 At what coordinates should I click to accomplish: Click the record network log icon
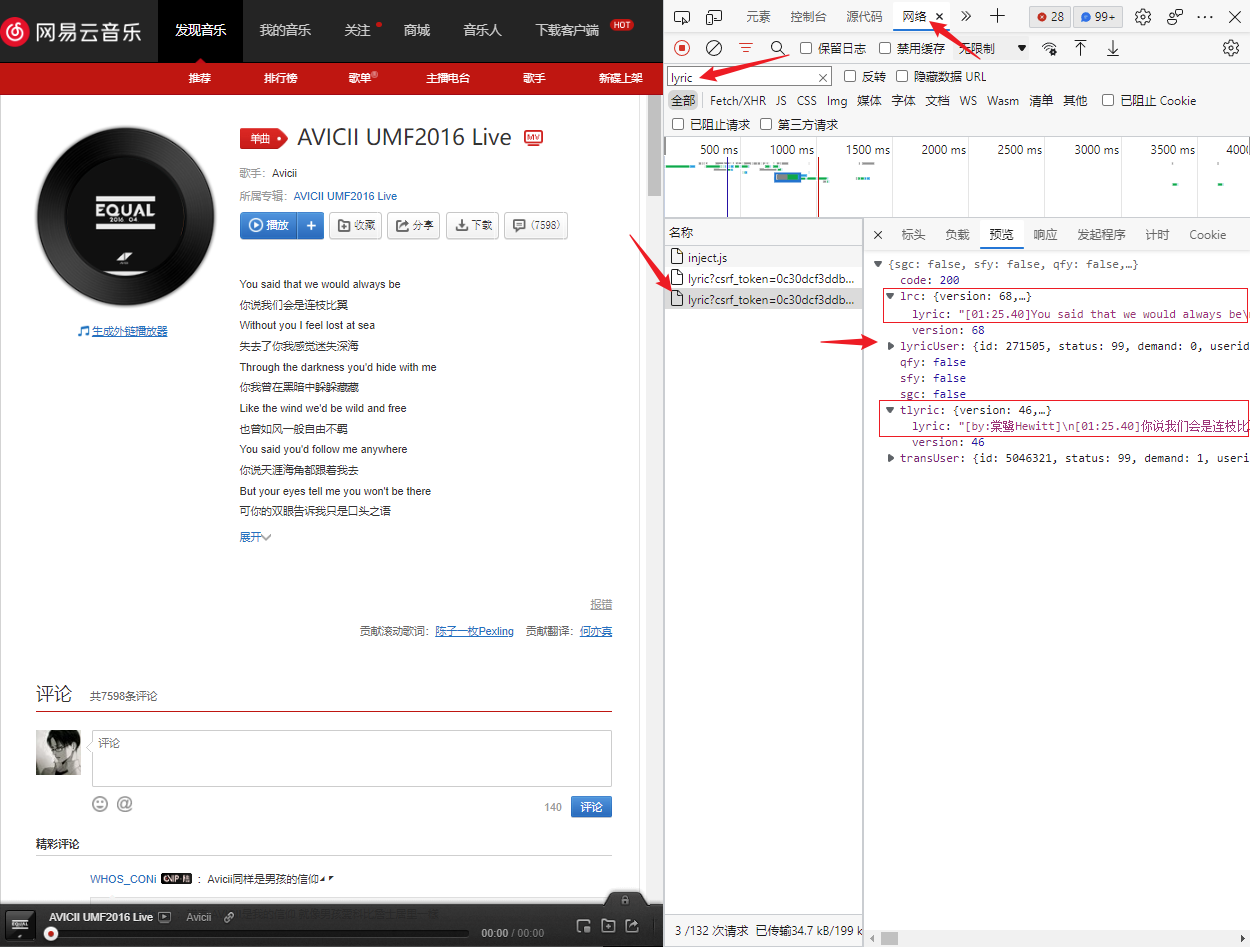click(682, 48)
